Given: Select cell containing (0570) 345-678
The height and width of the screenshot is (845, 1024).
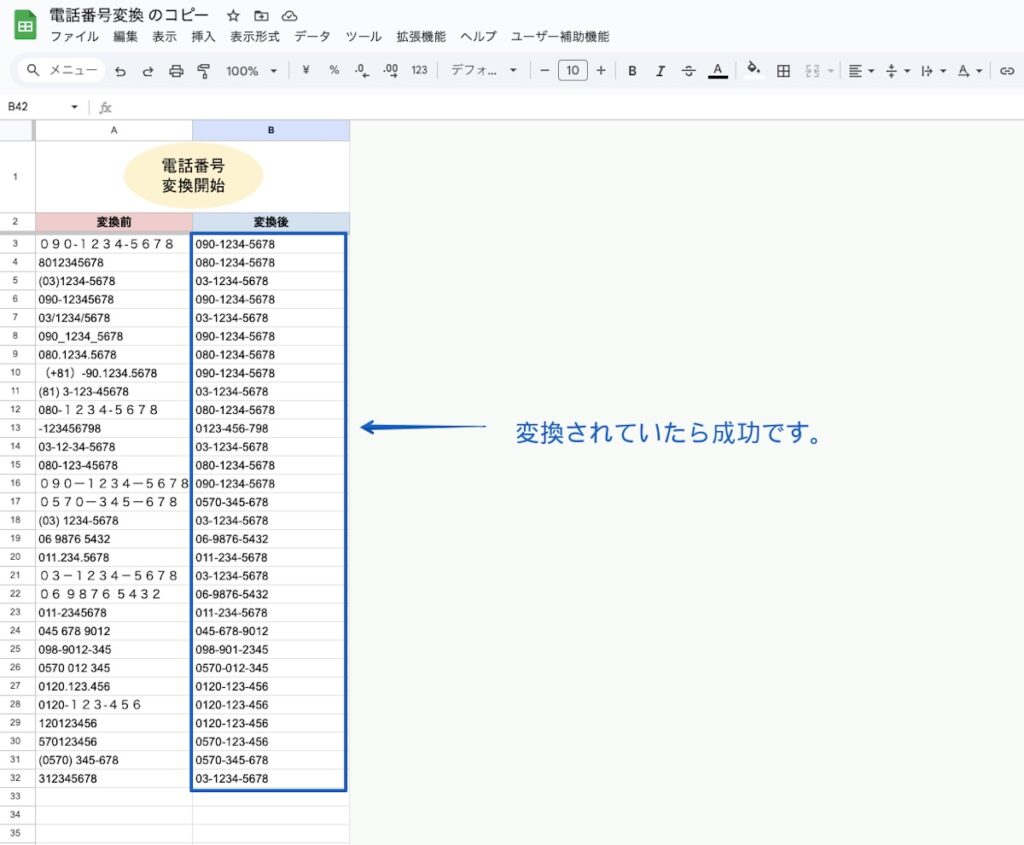Looking at the screenshot, I should 114,760.
